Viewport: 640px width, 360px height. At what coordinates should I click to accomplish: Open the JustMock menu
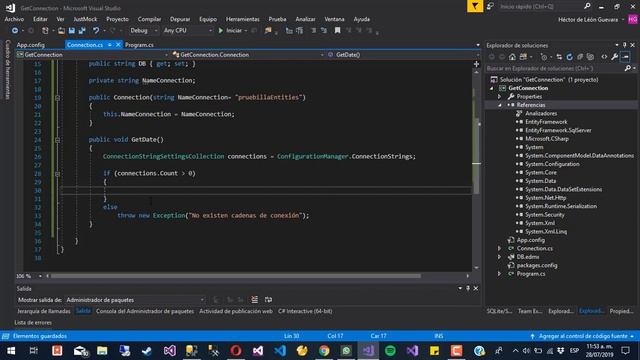coord(85,19)
